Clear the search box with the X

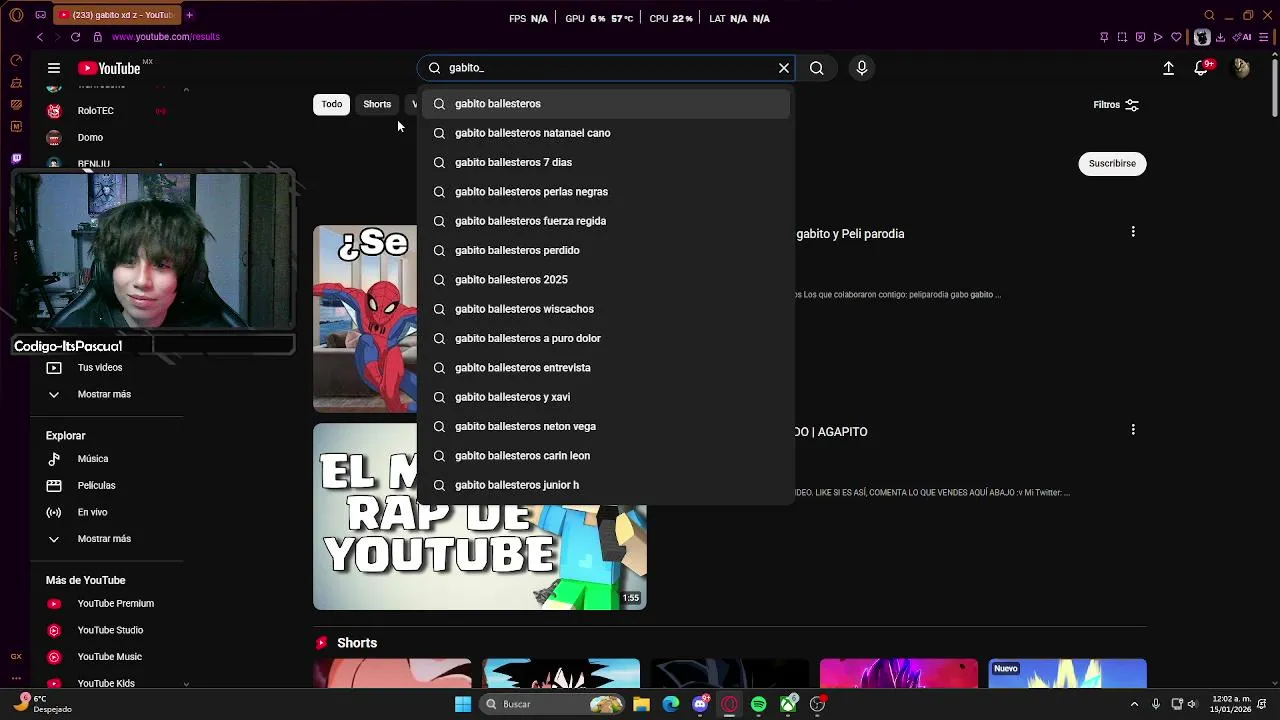coord(784,68)
